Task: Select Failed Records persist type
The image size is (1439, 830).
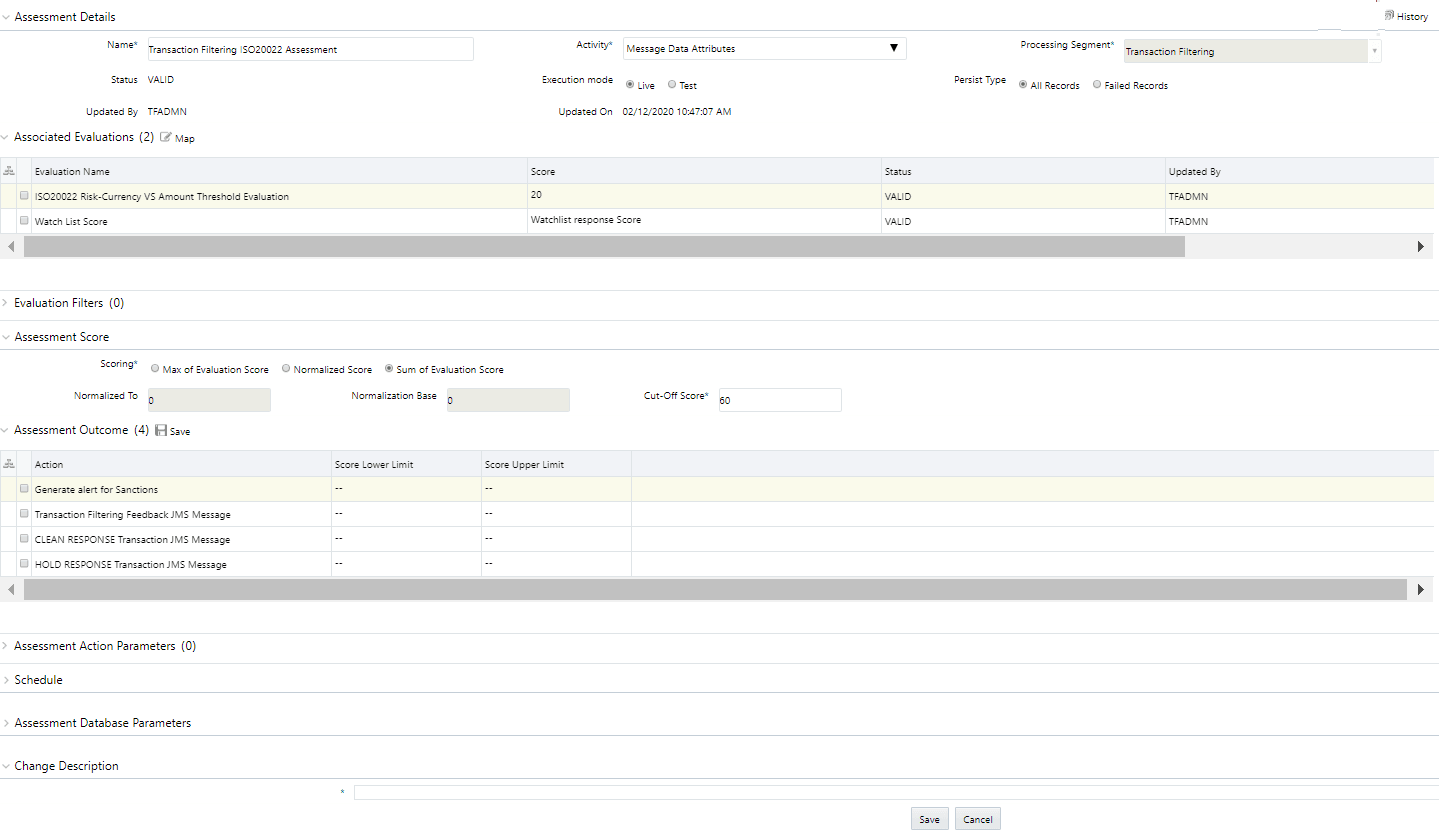Action: coord(1097,85)
